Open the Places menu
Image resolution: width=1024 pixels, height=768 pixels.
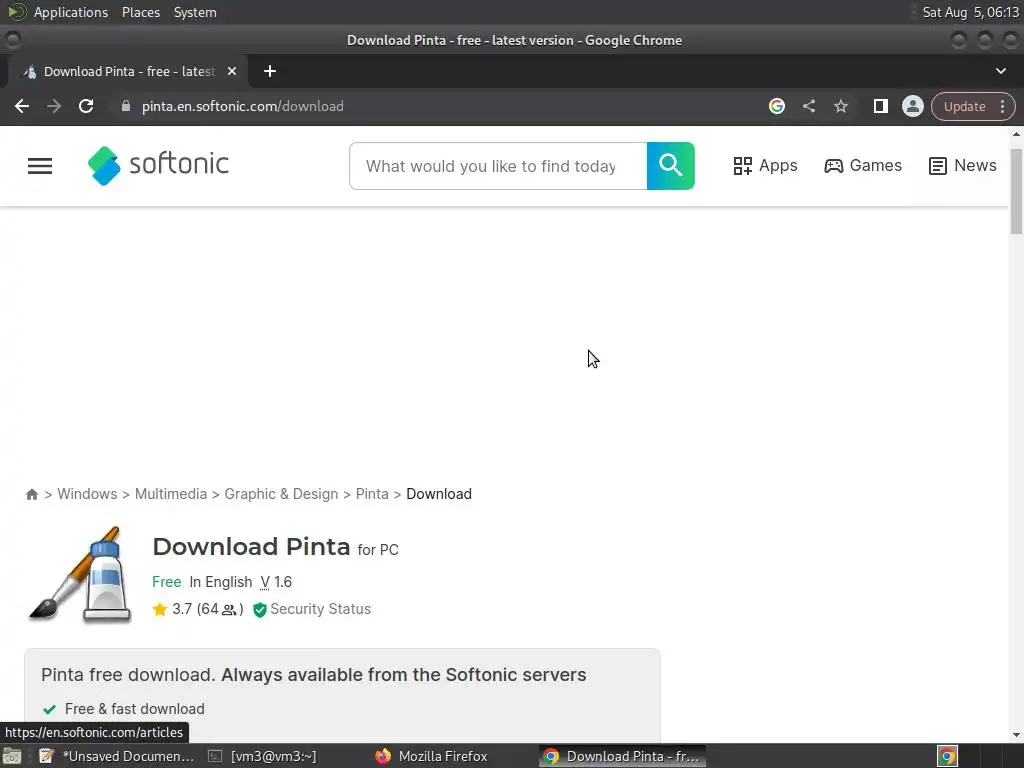coord(140,12)
